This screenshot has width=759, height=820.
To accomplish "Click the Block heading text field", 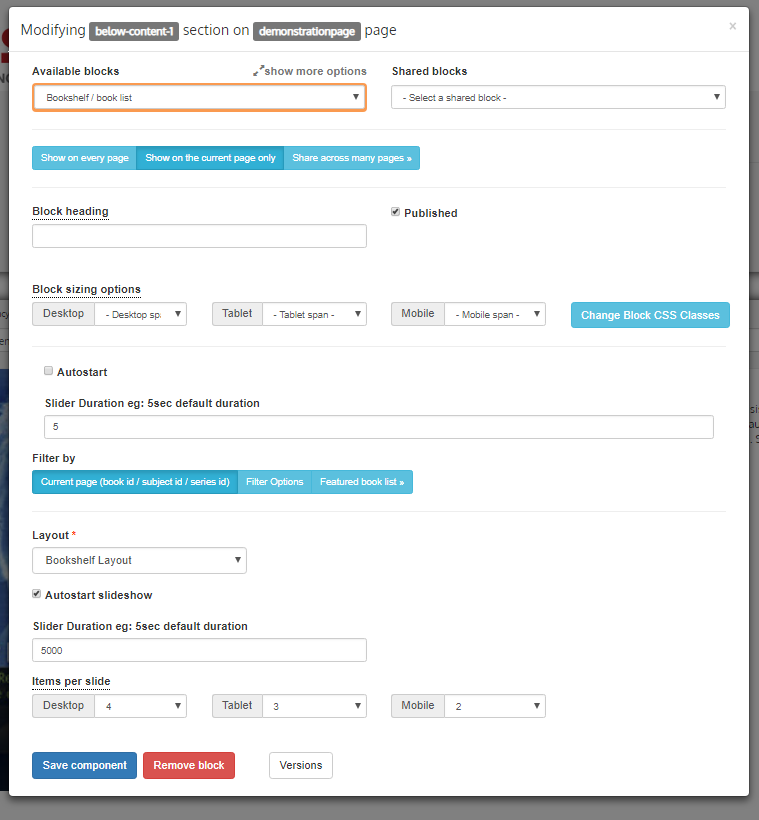I will click(199, 236).
